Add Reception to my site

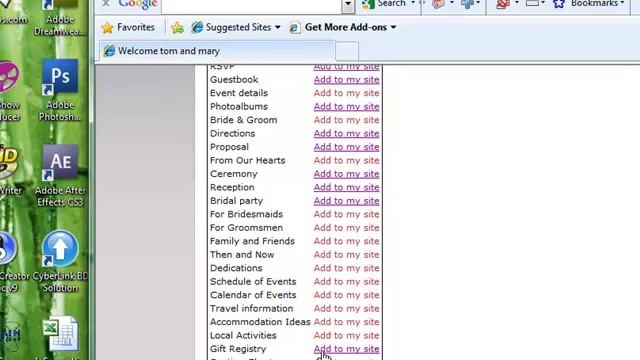click(347, 187)
